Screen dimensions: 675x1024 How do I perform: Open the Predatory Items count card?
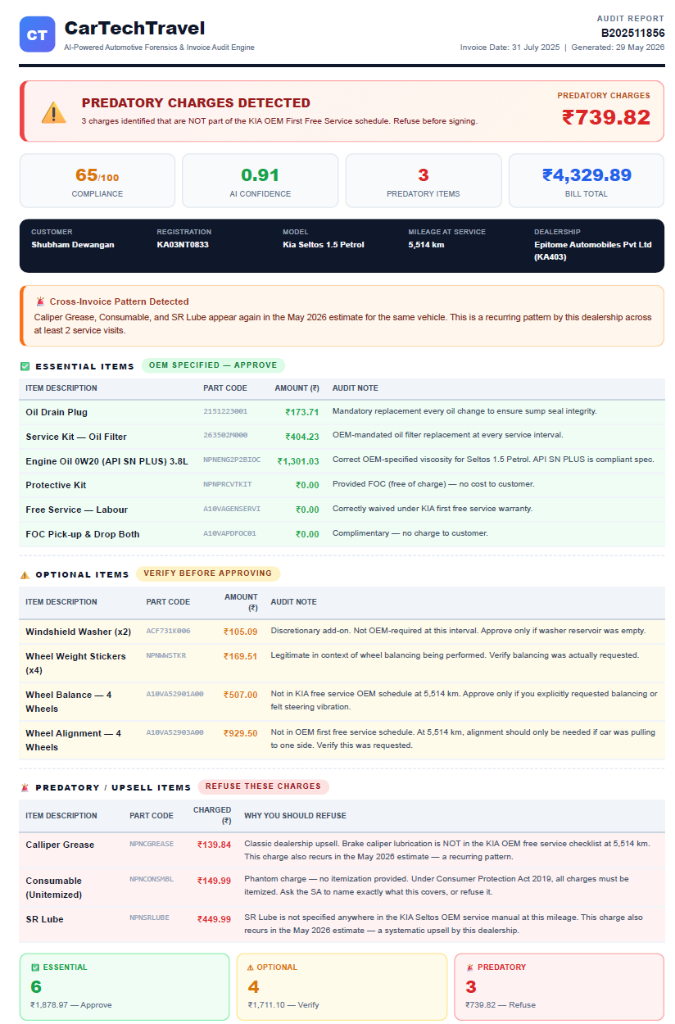click(x=423, y=181)
